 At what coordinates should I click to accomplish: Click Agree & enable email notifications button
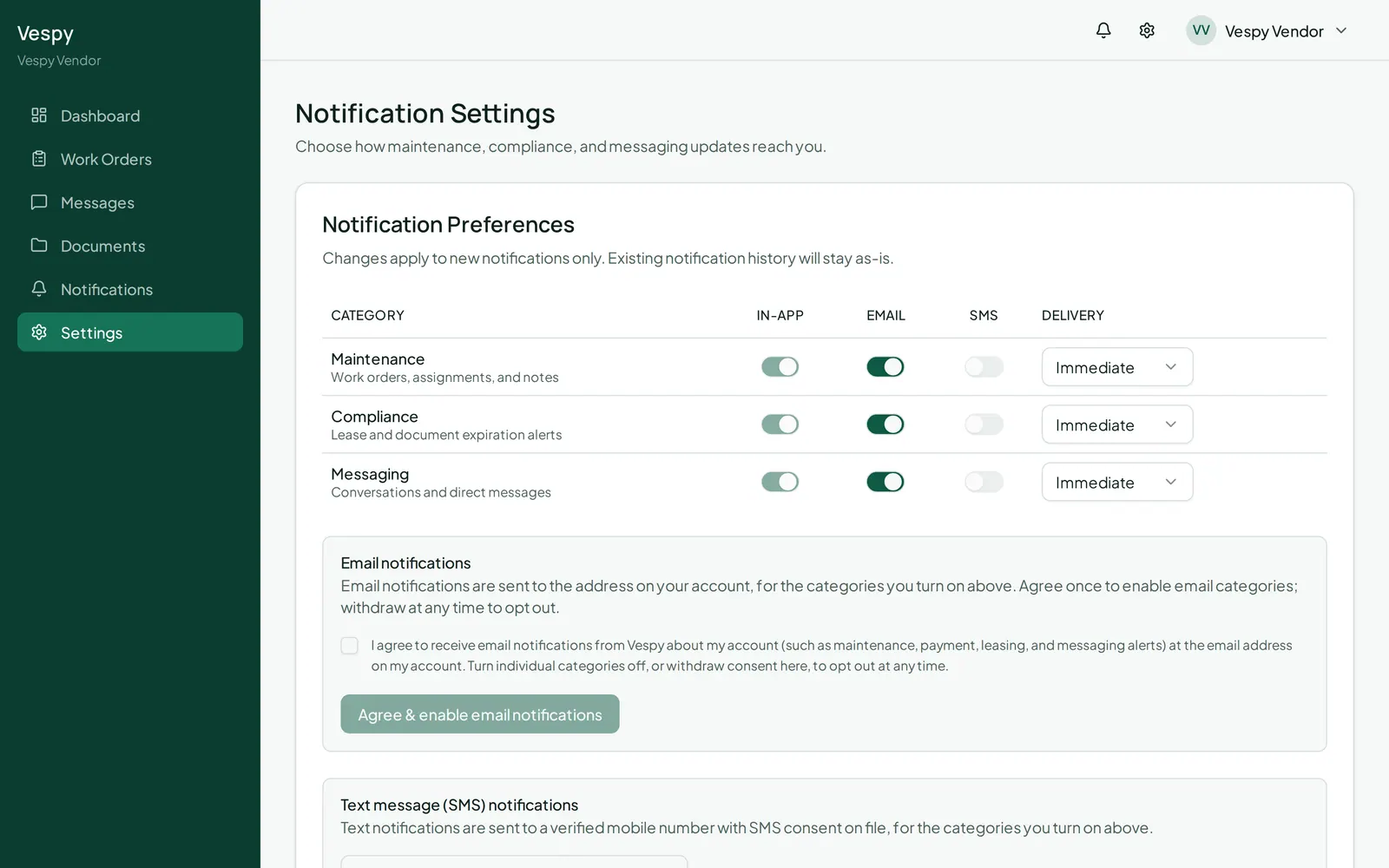pyautogui.click(x=480, y=714)
